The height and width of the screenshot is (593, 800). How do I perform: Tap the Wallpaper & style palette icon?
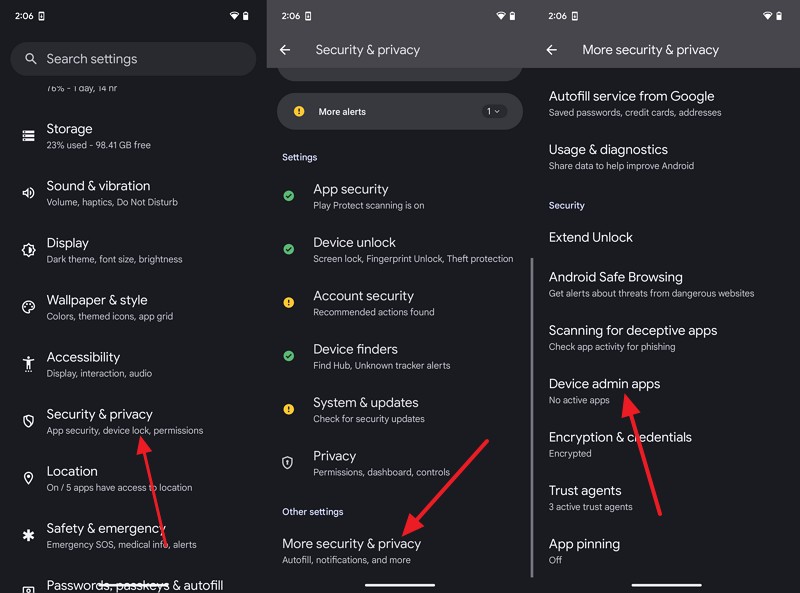point(29,307)
